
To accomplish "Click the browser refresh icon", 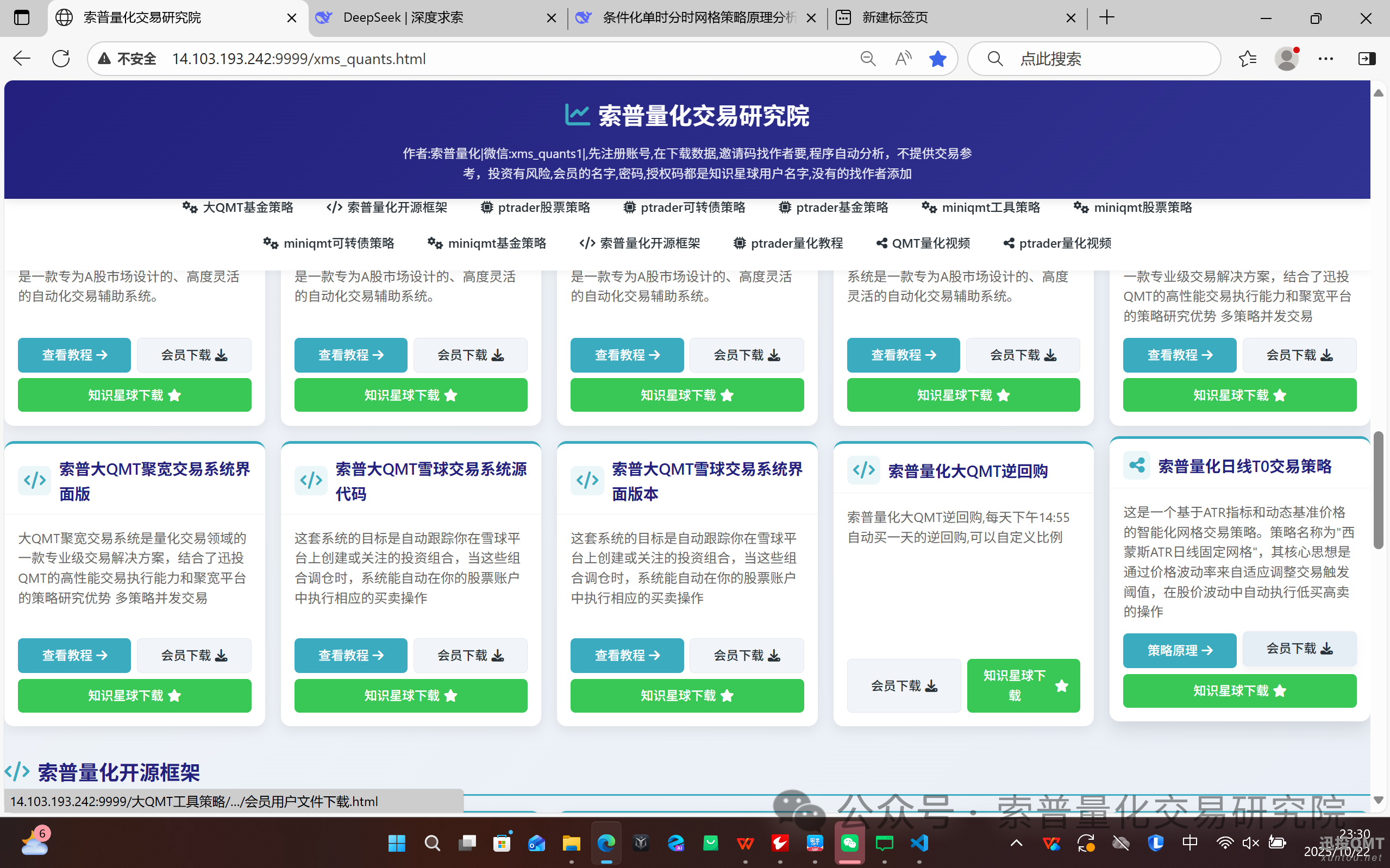I will click(x=61, y=59).
